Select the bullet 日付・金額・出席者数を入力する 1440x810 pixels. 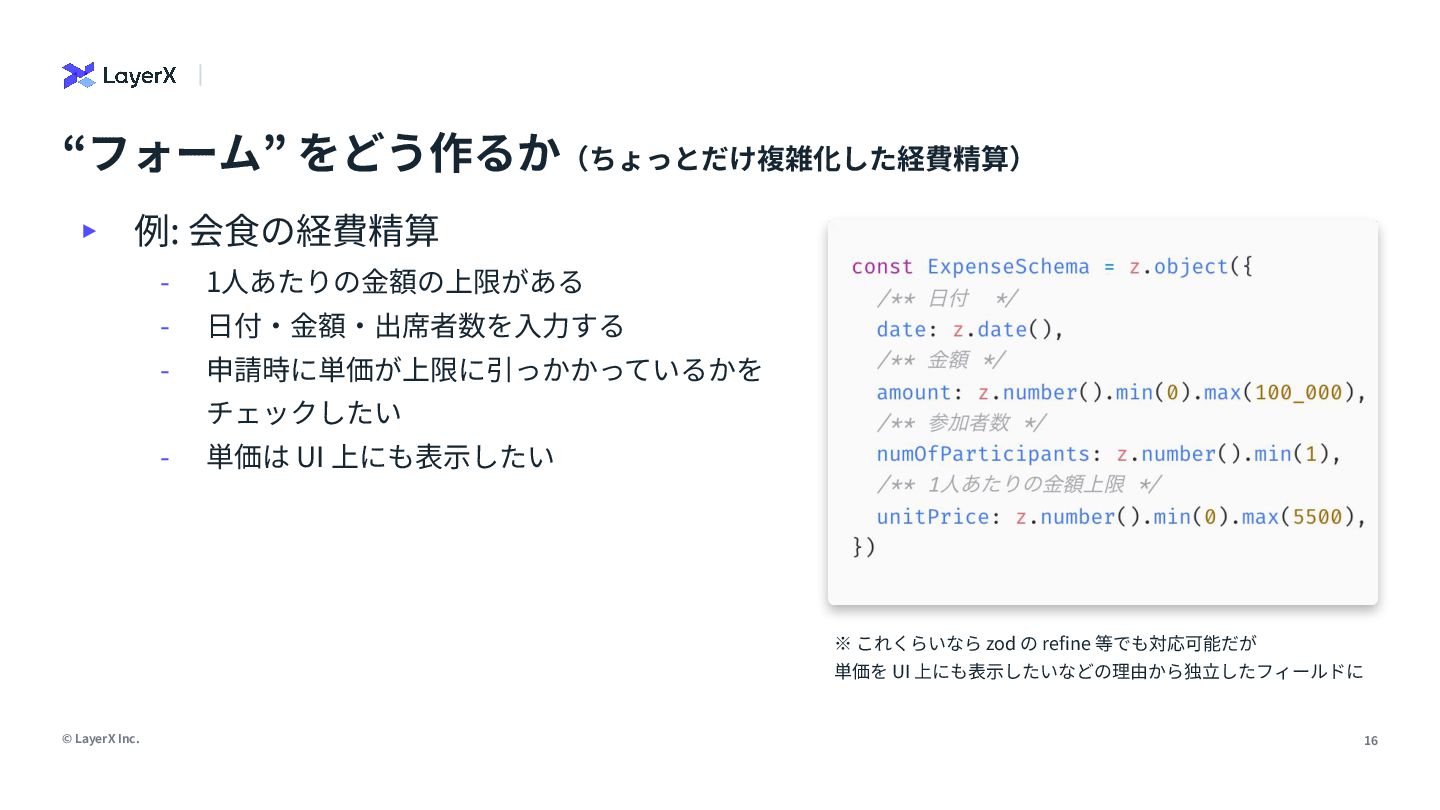pos(415,326)
